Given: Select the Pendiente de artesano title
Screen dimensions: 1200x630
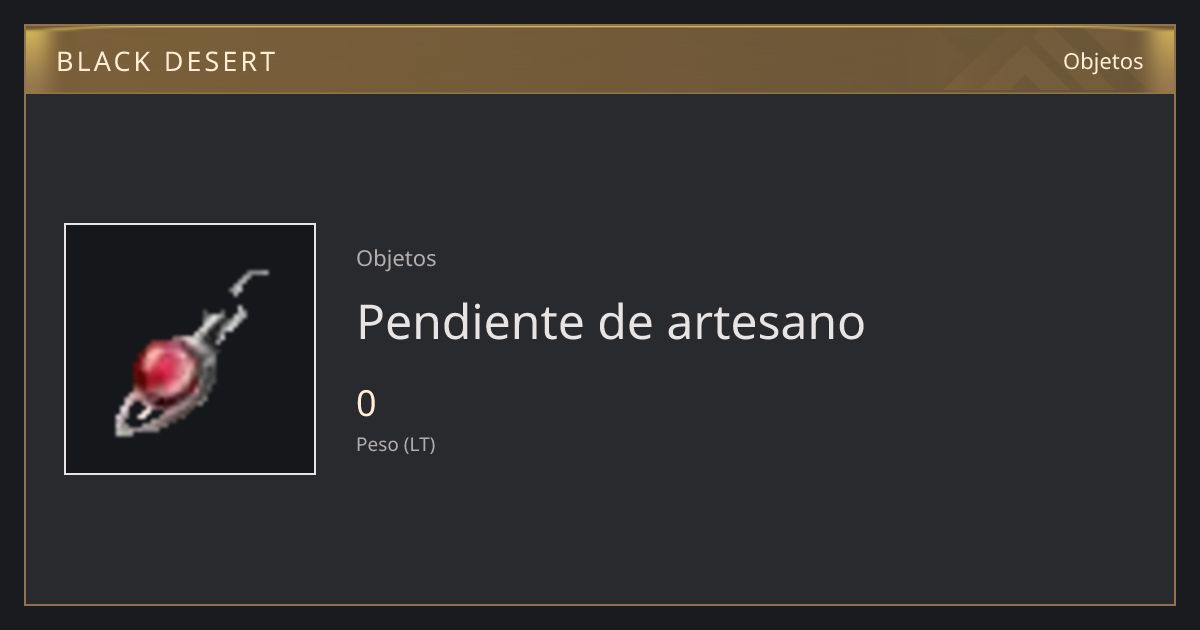Looking at the screenshot, I should tap(611, 322).
